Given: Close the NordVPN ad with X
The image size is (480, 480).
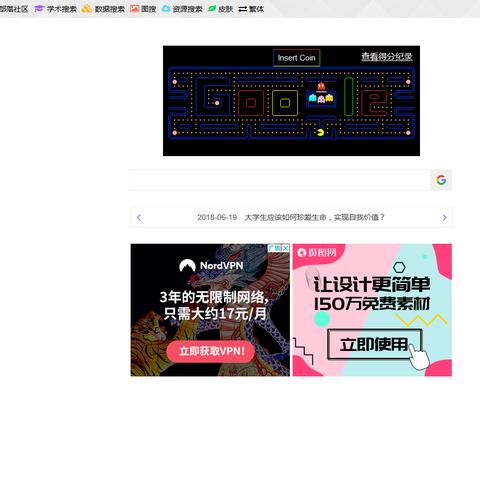Looking at the screenshot, I should [x=286, y=248].
